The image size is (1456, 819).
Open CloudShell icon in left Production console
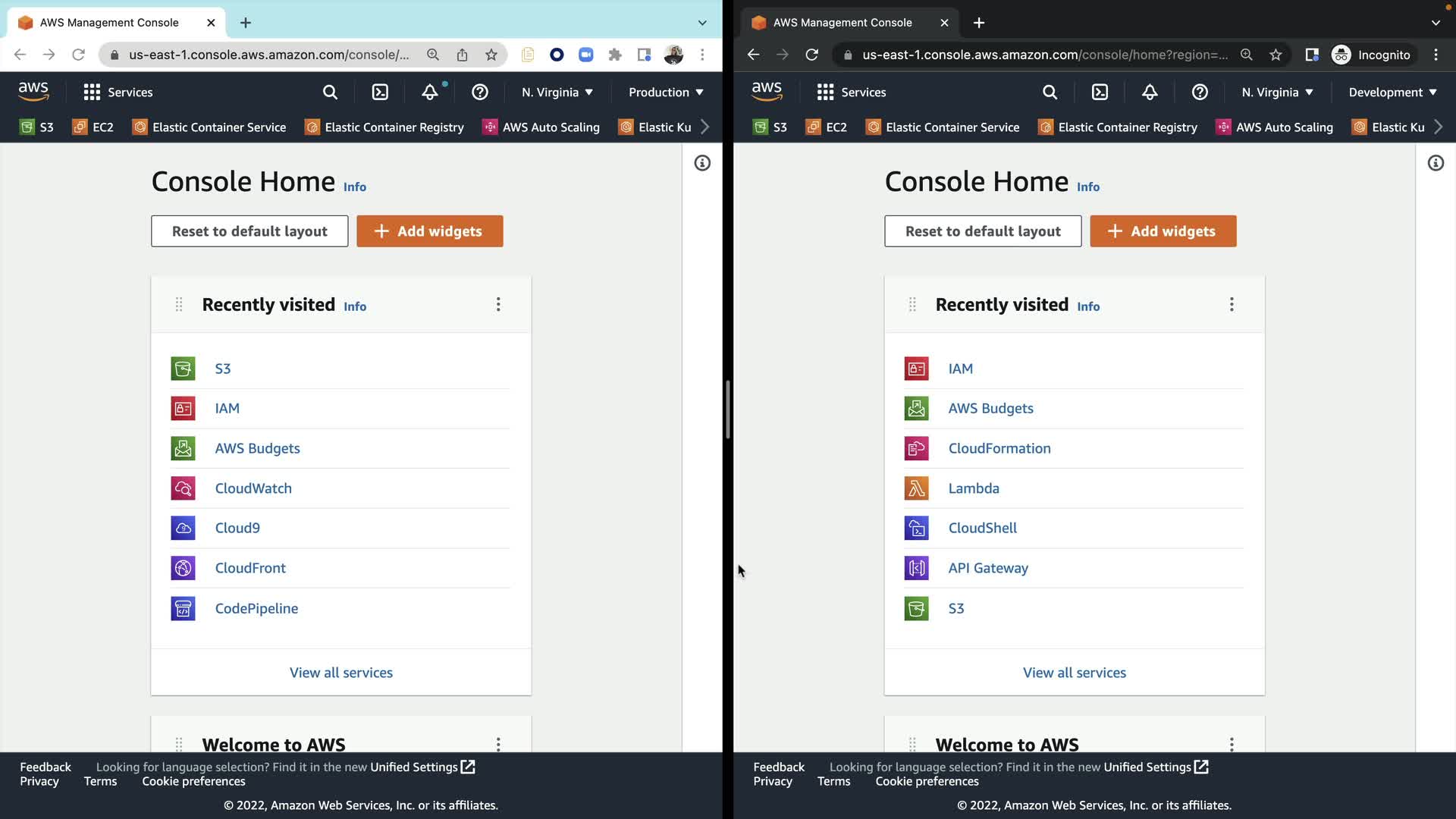click(x=380, y=93)
